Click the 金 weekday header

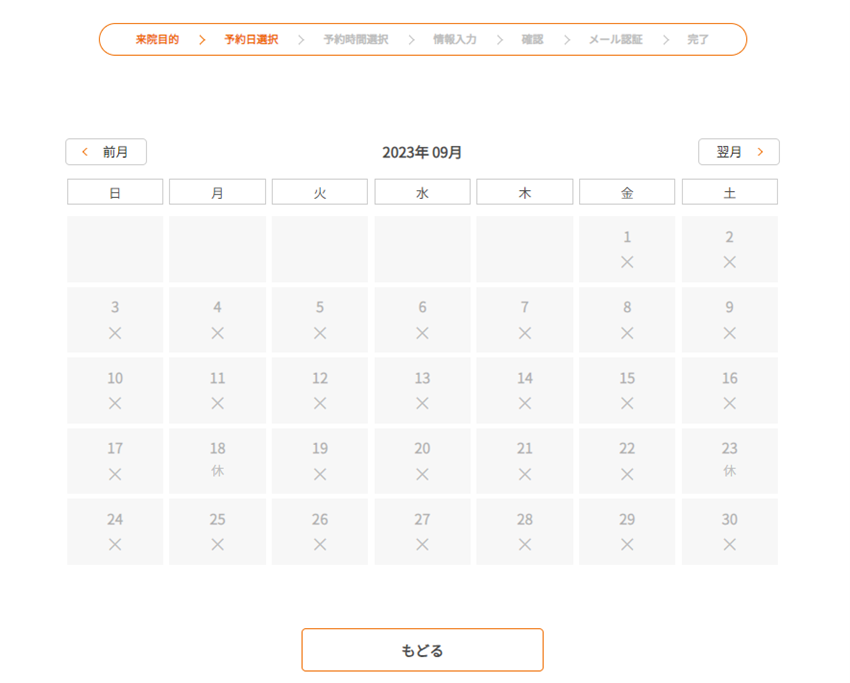point(627,192)
